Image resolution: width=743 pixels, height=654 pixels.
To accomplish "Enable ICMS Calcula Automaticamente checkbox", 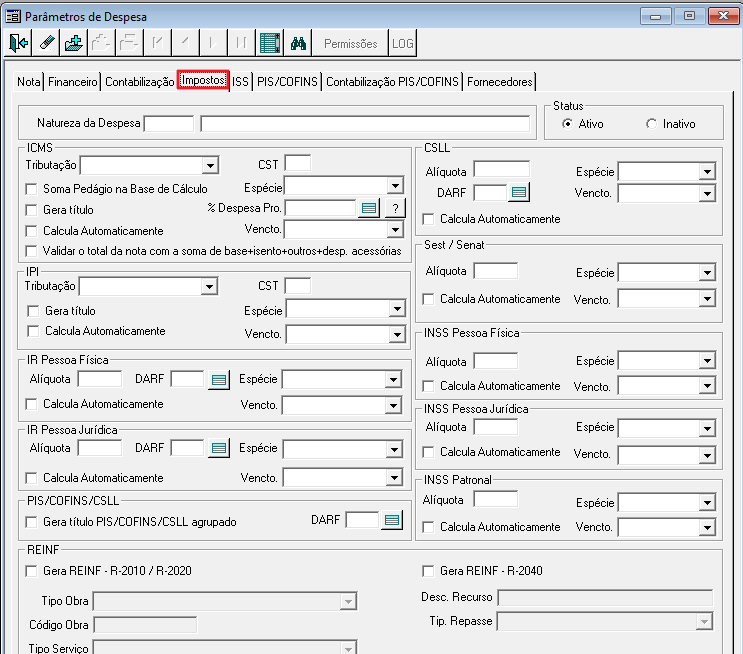I will click(31, 231).
